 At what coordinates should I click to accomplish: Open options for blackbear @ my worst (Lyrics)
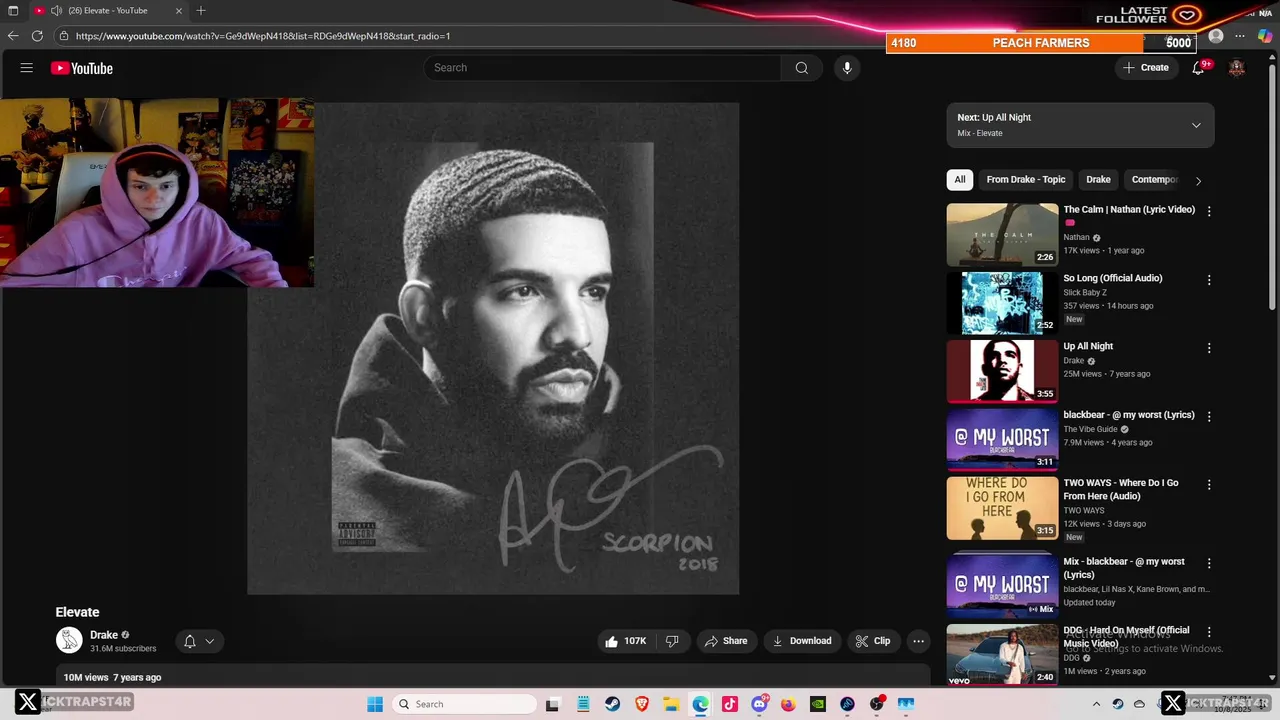point(1209,416)
